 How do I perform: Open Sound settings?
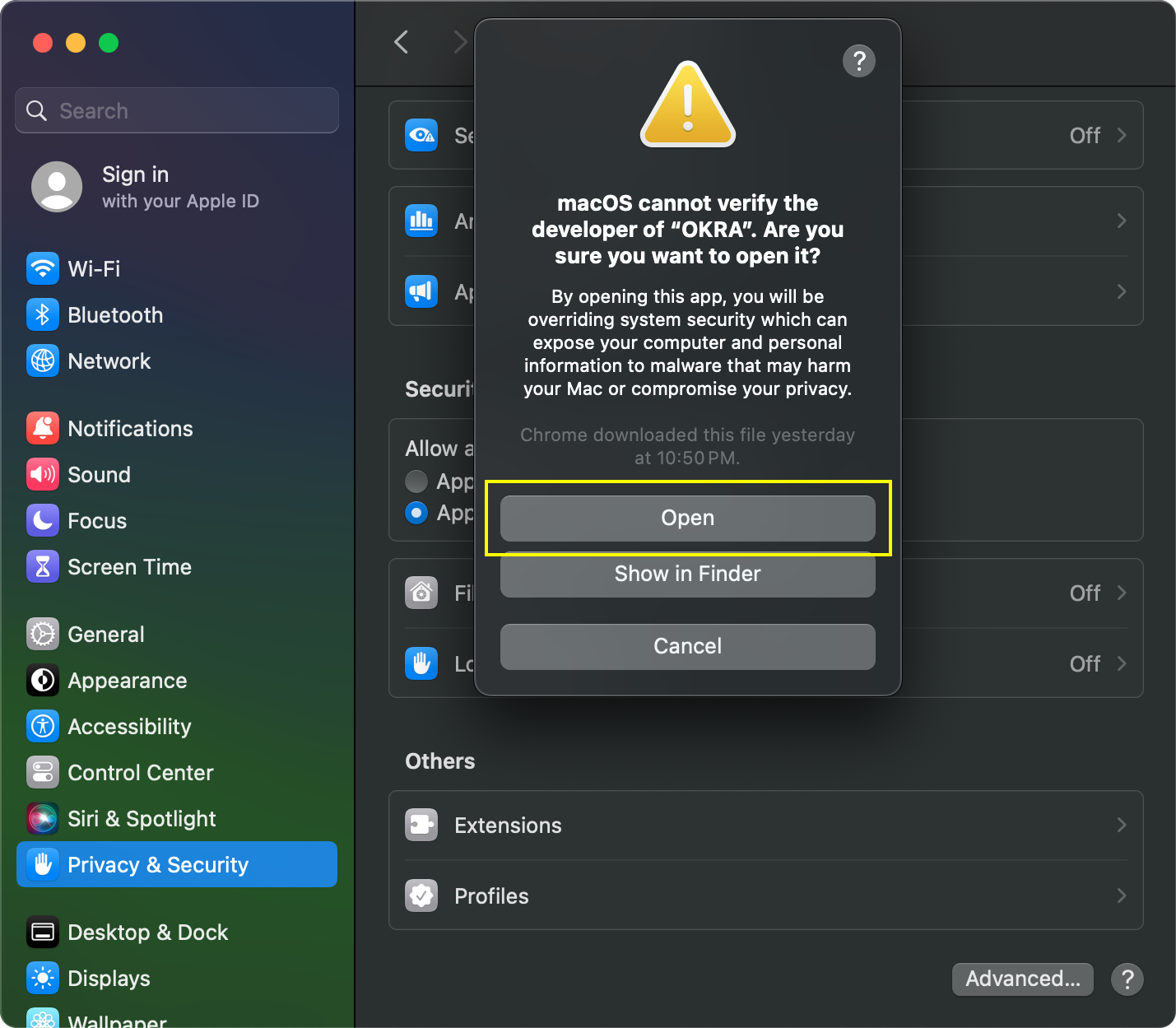click(177, 475)
